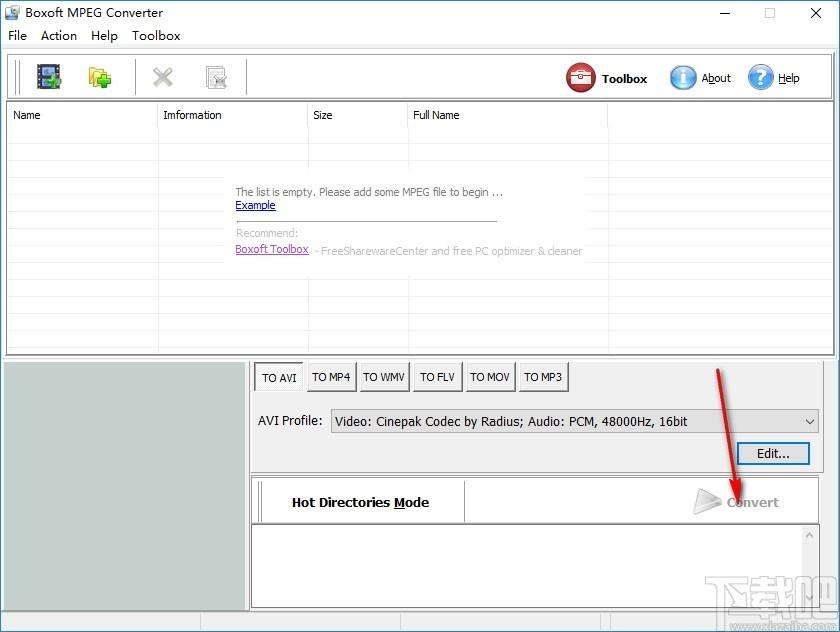The height and width of the screenshot is (632, 840).
Task: Click the log panel scroll up arrow
Action: coord(809,535)
